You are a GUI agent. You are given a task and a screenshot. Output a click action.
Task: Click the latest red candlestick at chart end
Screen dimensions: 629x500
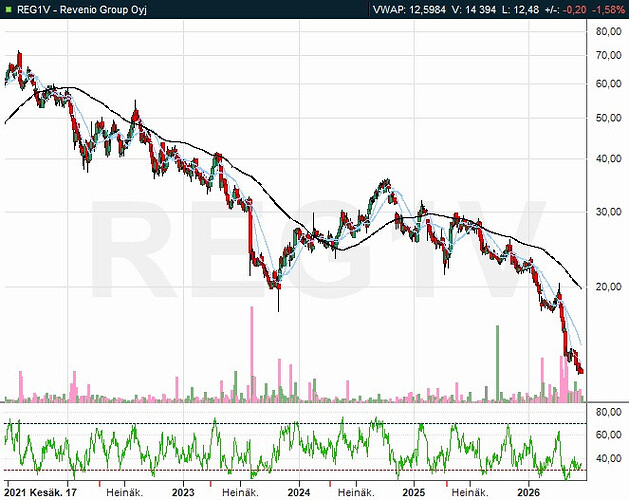[581, 371]
